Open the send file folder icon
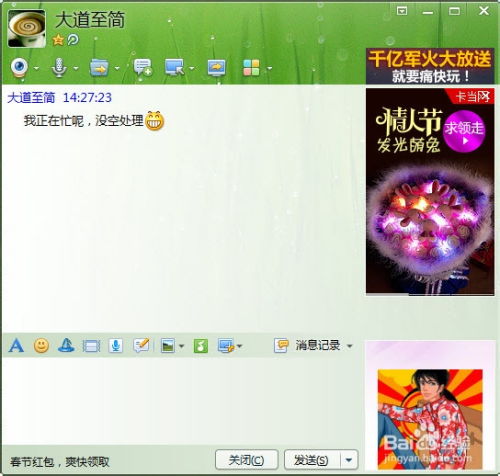Image resolution: width=500 pixels, height=476 pixels. [99, 68]
